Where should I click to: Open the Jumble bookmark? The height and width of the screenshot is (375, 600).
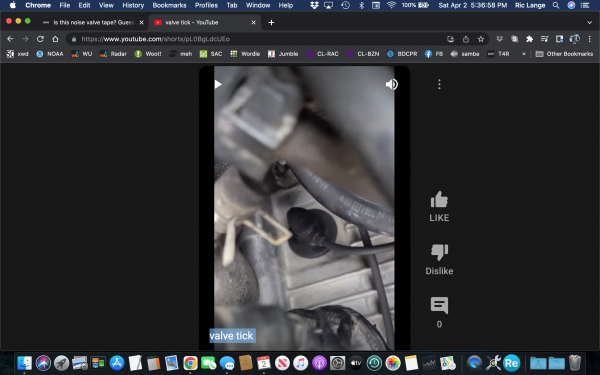point(283,54)
